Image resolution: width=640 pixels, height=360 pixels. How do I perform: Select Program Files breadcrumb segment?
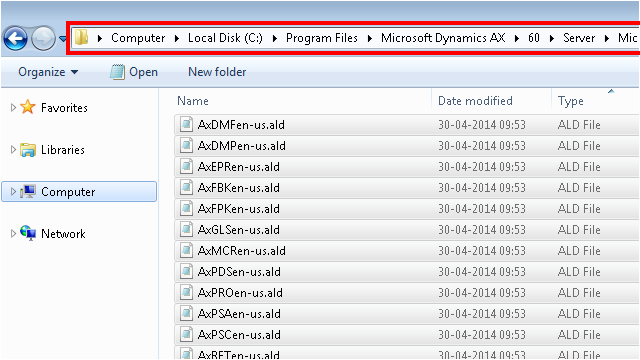click(x=322, y=38)
